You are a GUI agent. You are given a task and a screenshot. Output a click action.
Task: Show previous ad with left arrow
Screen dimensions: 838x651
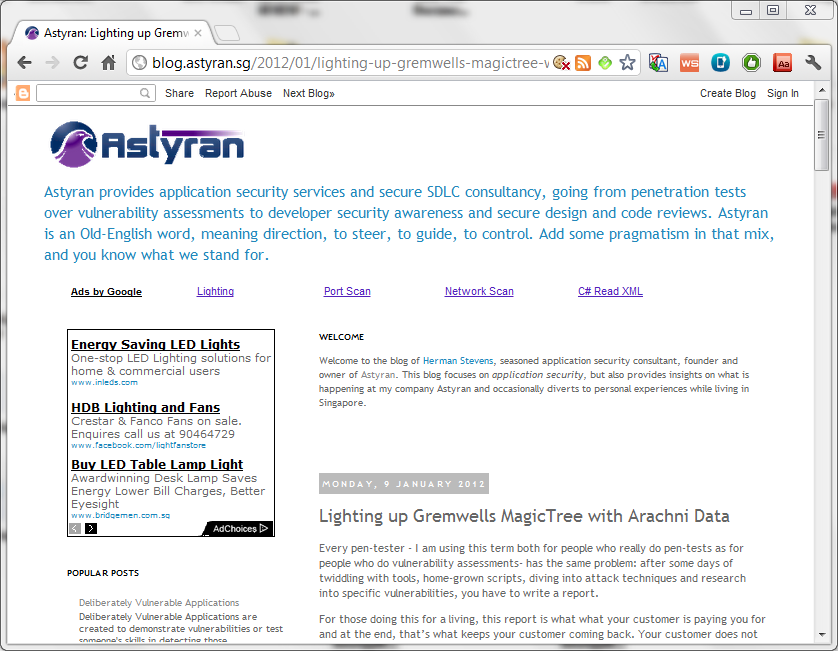pos(75,529)
